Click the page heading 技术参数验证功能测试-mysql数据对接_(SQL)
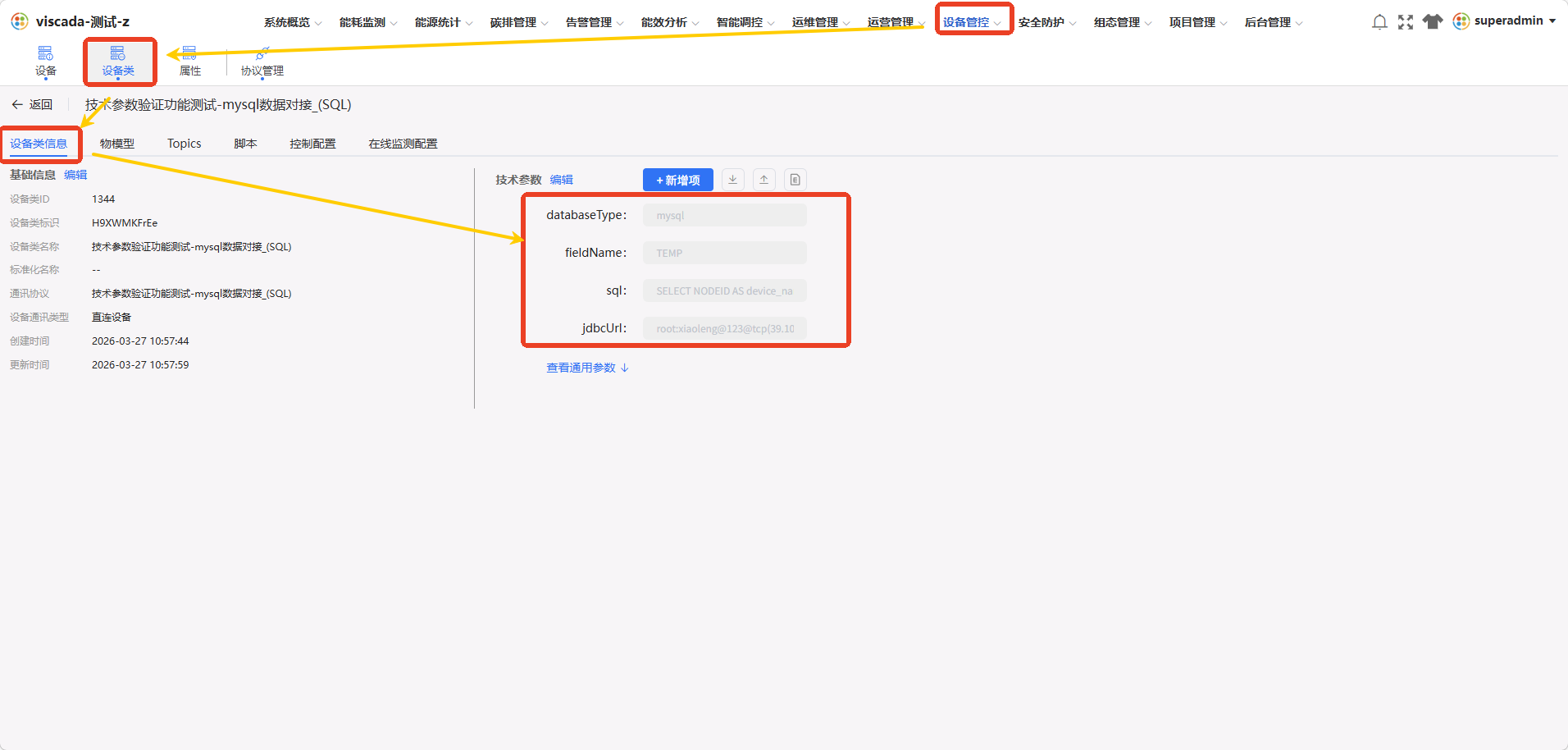Image resolution: width=1568 pixels, height=750 pixels. [218, 105]
